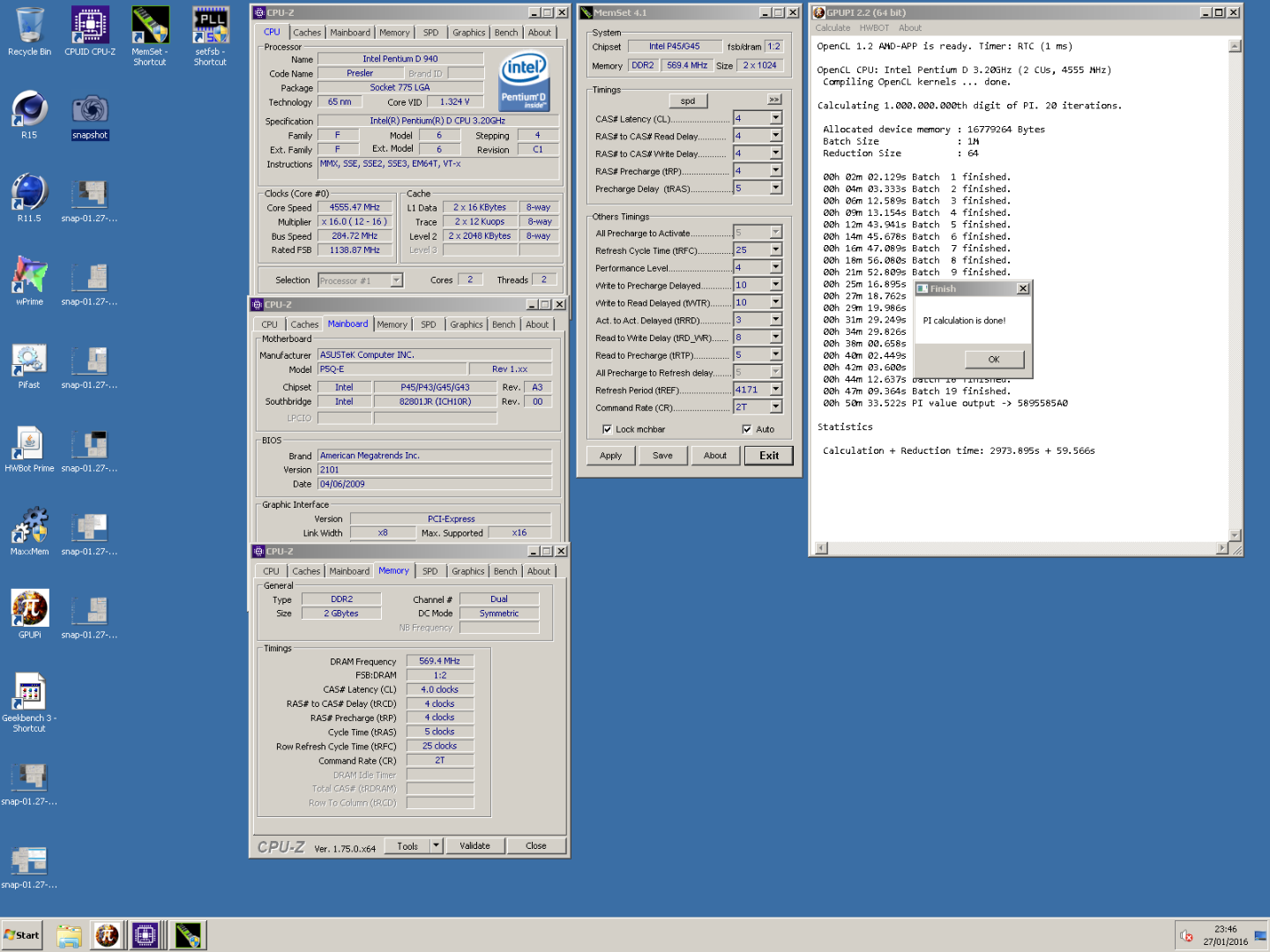
Task: Open RAS# Precharge (tRP) dropdown
Action: 776,171
